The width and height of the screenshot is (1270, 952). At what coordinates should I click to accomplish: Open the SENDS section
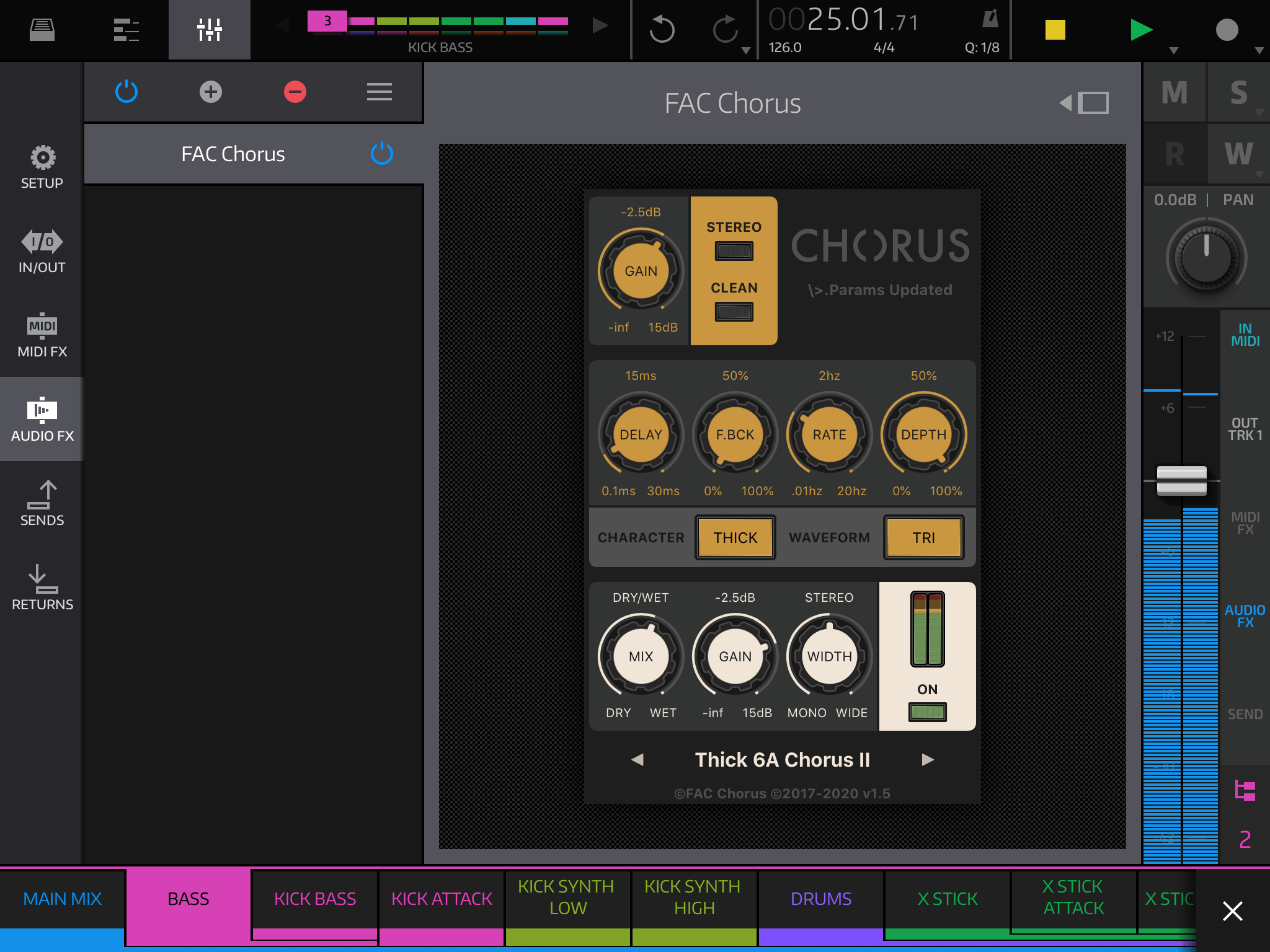pos(42,504)
